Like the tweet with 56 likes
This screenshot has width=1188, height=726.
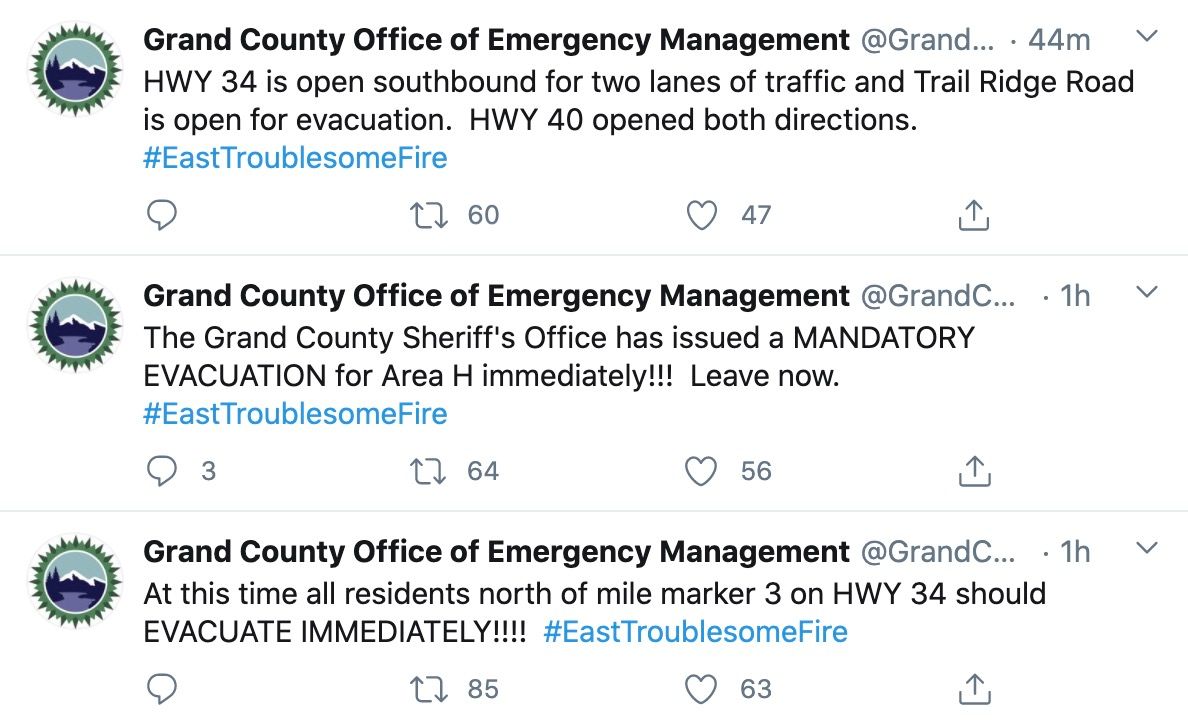702,471
